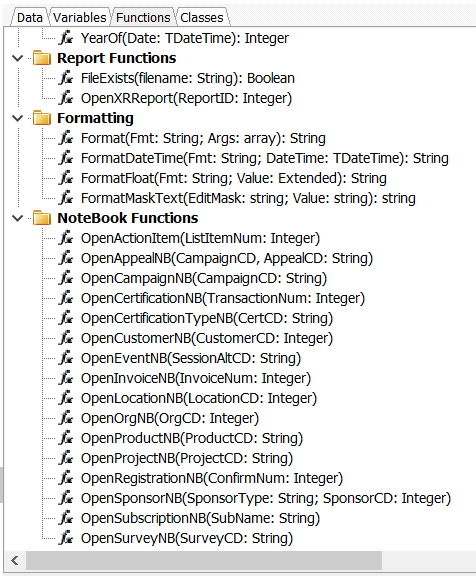Viewport: 476px width, 576px height.
Task: Collapse the NoteBook Functions group
Action: point(17,218)
